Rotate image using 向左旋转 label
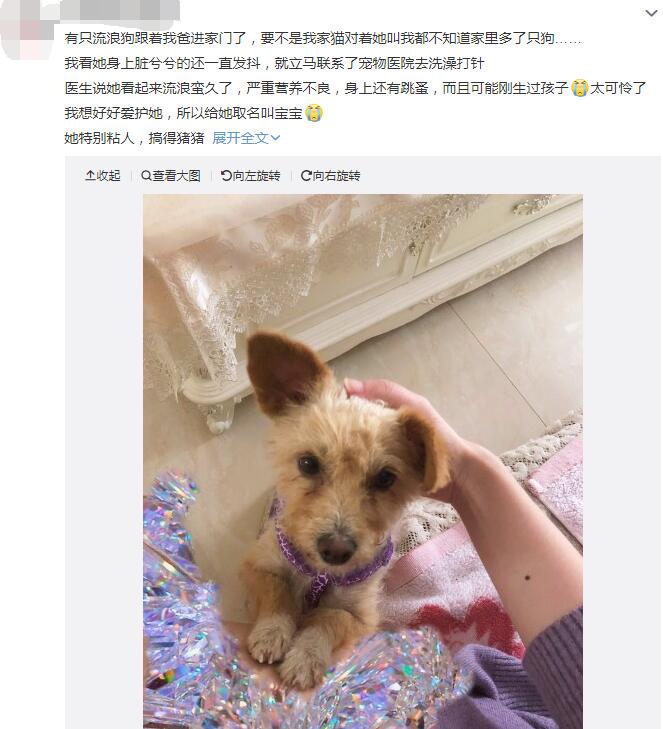This screenshot has width=663, height=729. [256, 176]
